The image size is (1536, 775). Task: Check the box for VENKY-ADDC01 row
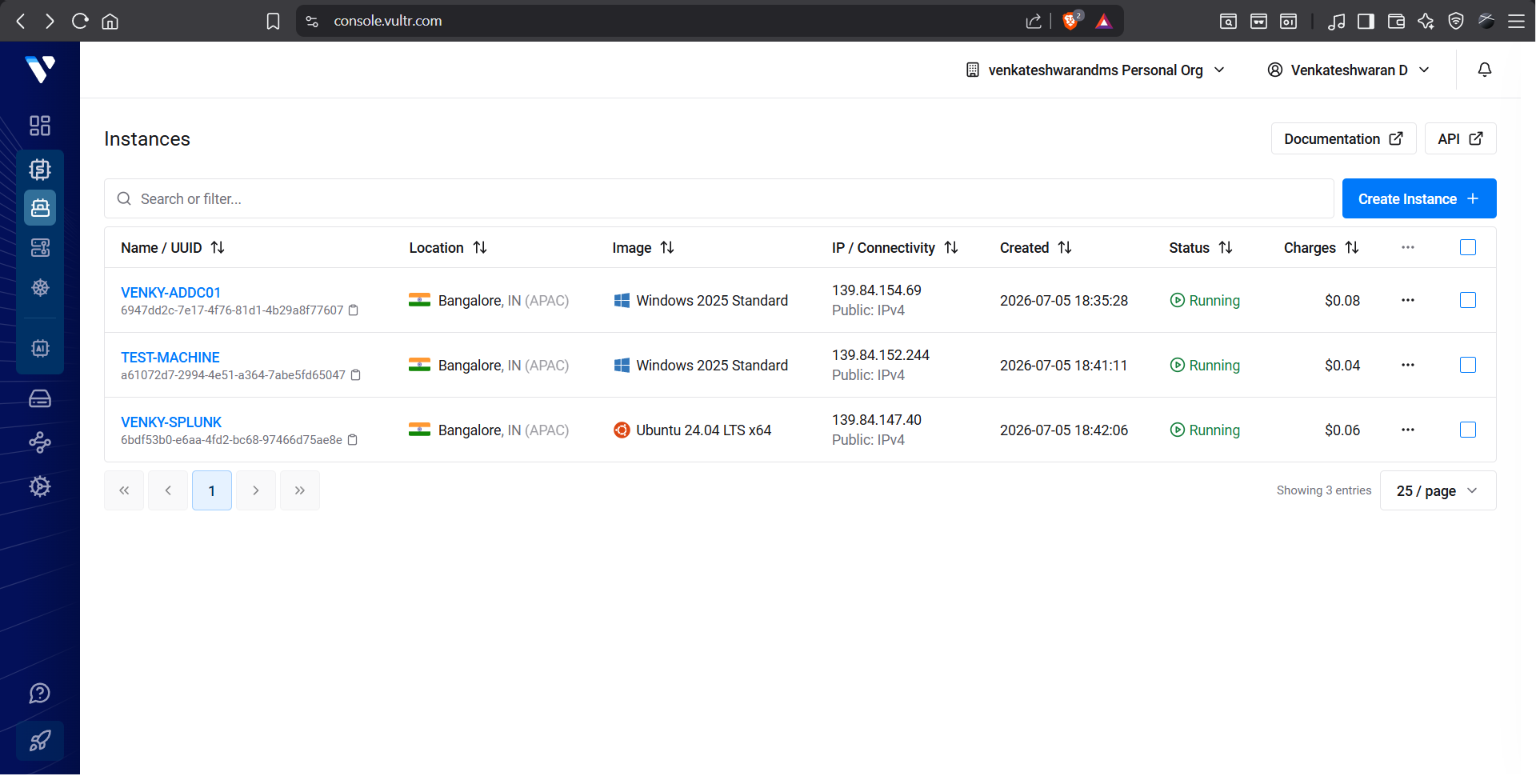click(1468, 300)
